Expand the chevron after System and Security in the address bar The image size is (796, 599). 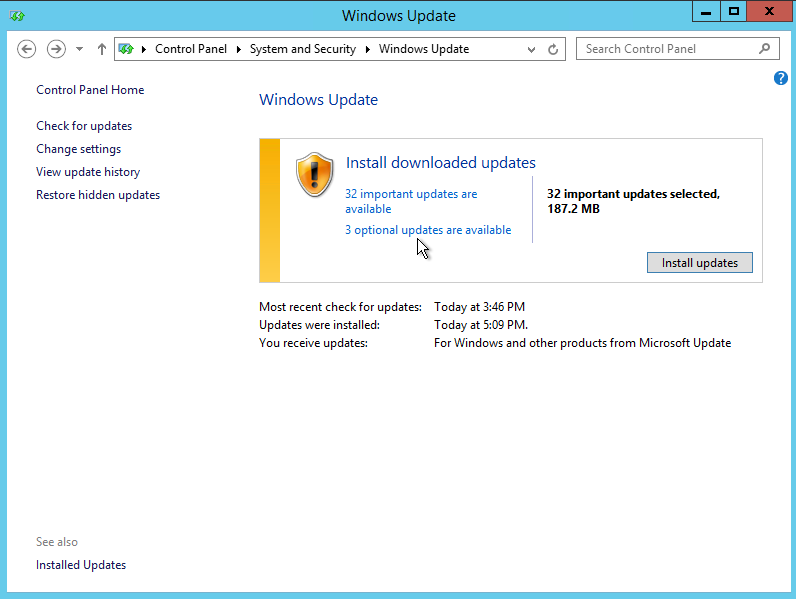pyautogui.click(x=368, y=49)
